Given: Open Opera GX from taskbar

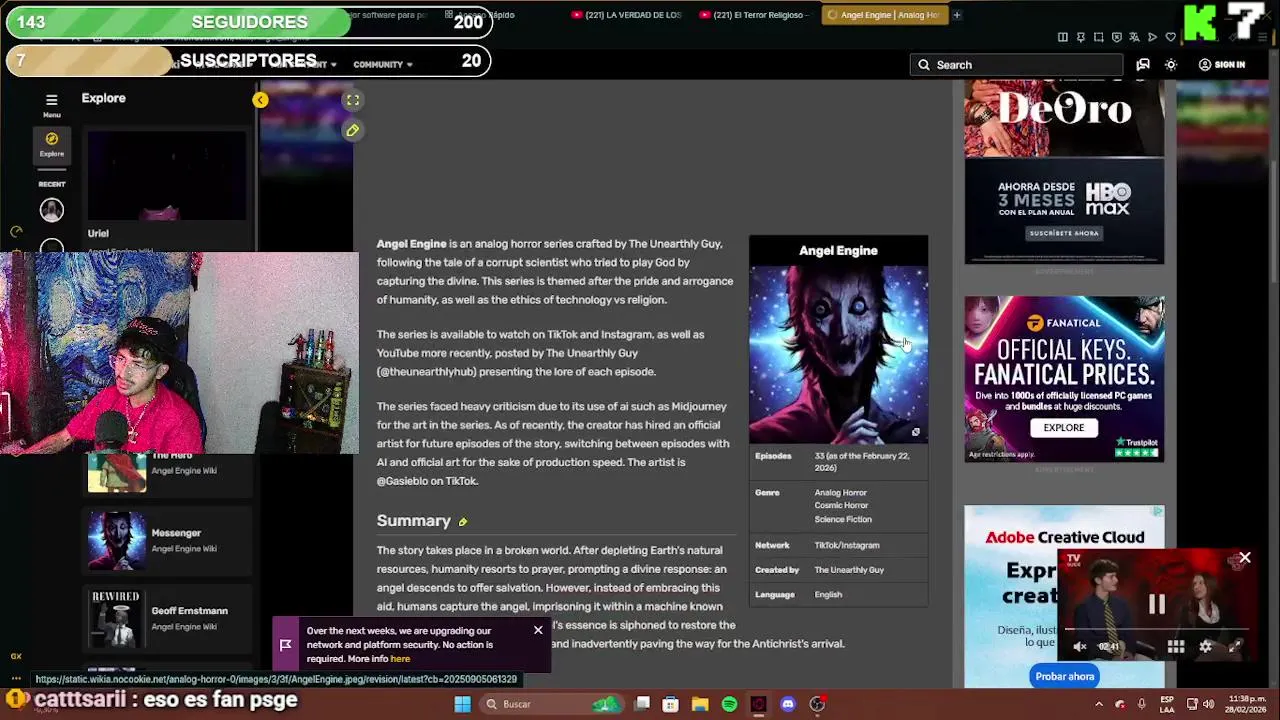Looking at the screenshot, I should (x=758, y=704).
